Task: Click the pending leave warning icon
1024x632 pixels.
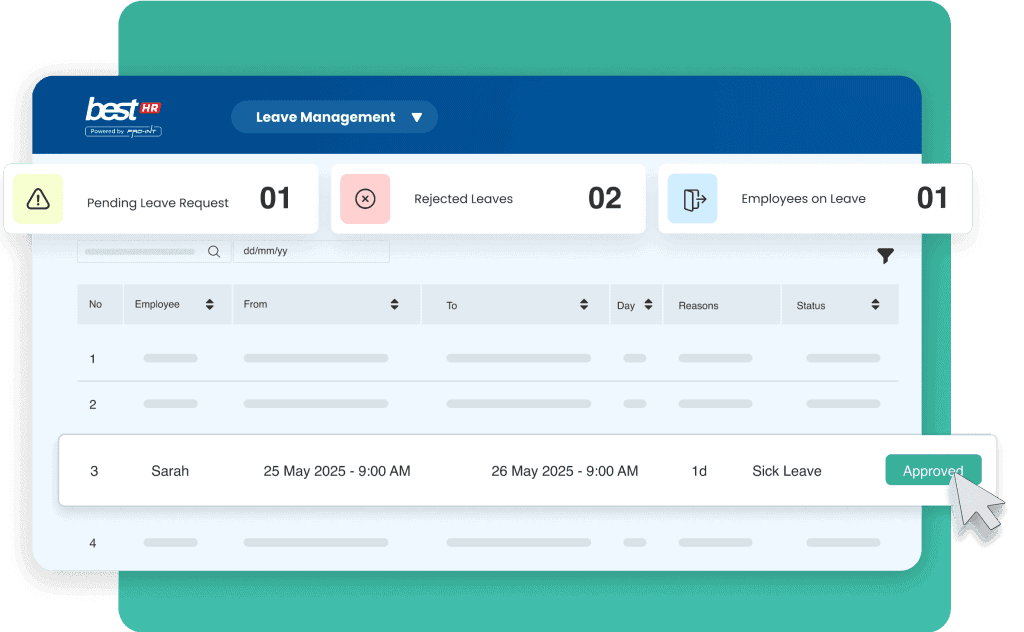Action: 38,199
